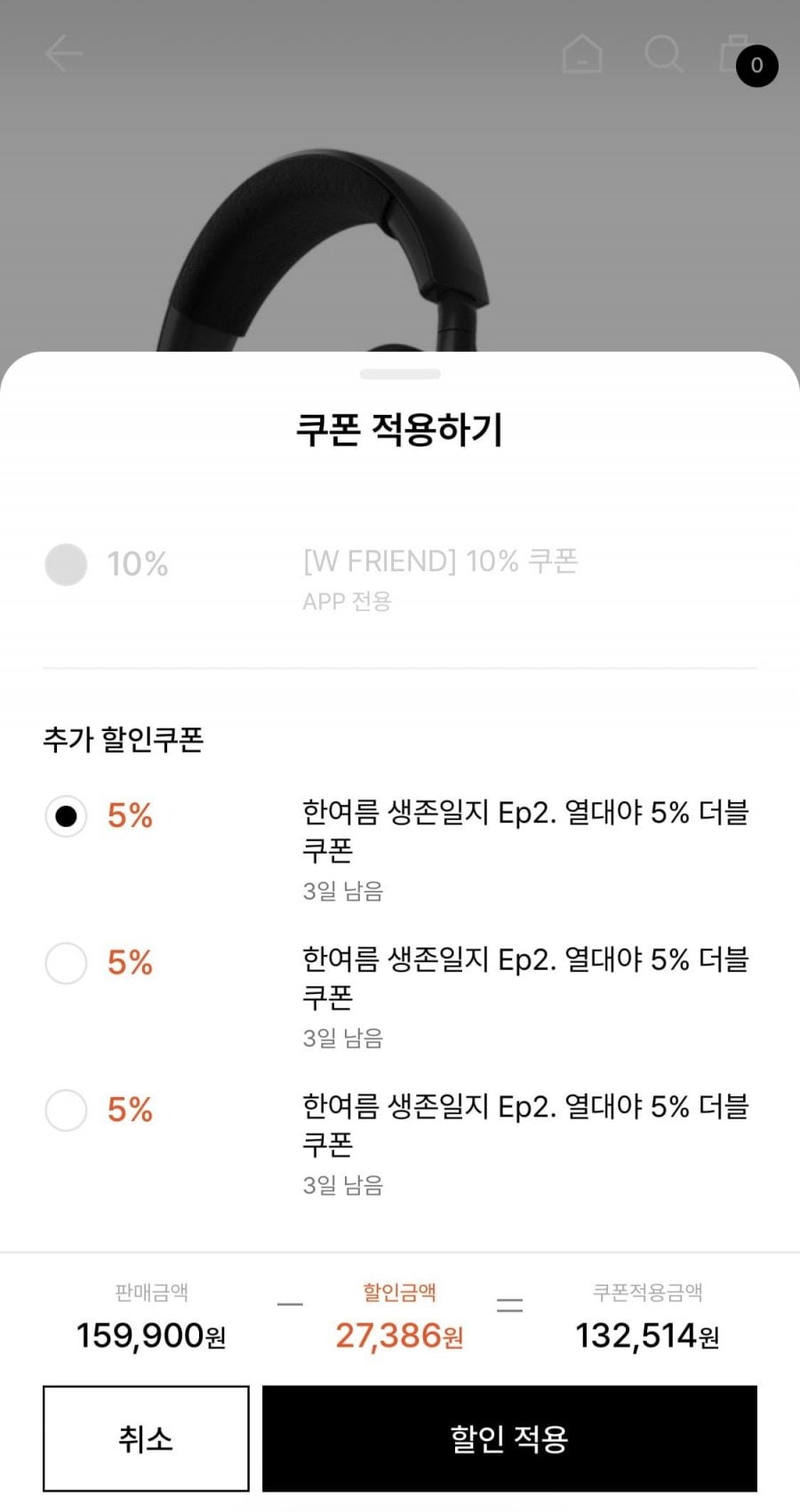The width and height of the screenshot is (800, 1512).
Task: Tap the 132,514원 coupon-applied price
Action: click(647, 1335)
